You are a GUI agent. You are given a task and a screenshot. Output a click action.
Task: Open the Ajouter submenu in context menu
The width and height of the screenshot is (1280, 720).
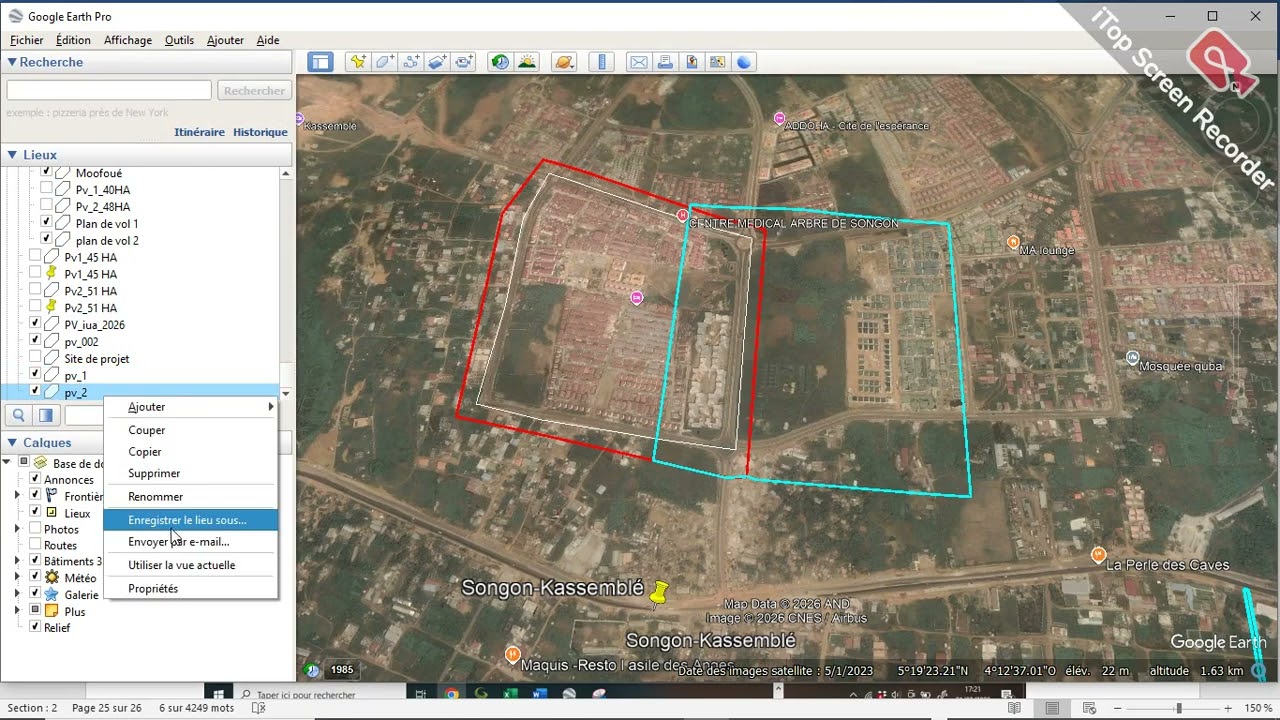click(x=190, y=407)
